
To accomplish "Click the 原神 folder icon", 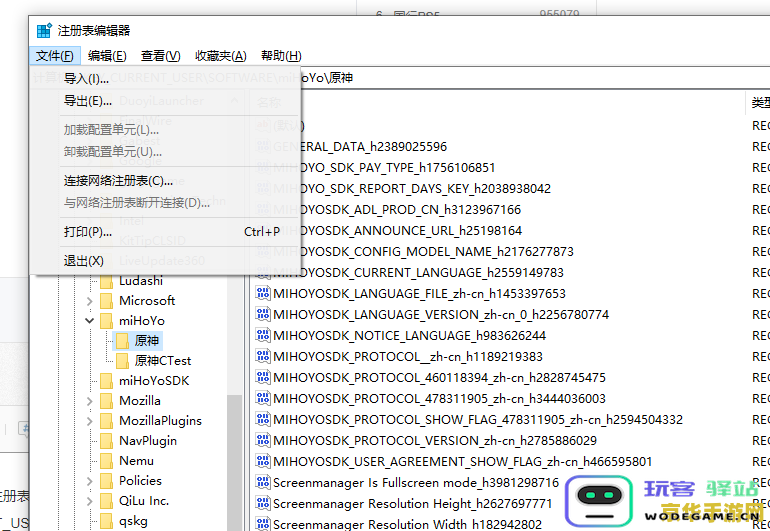I will click(x=122, y=340).
